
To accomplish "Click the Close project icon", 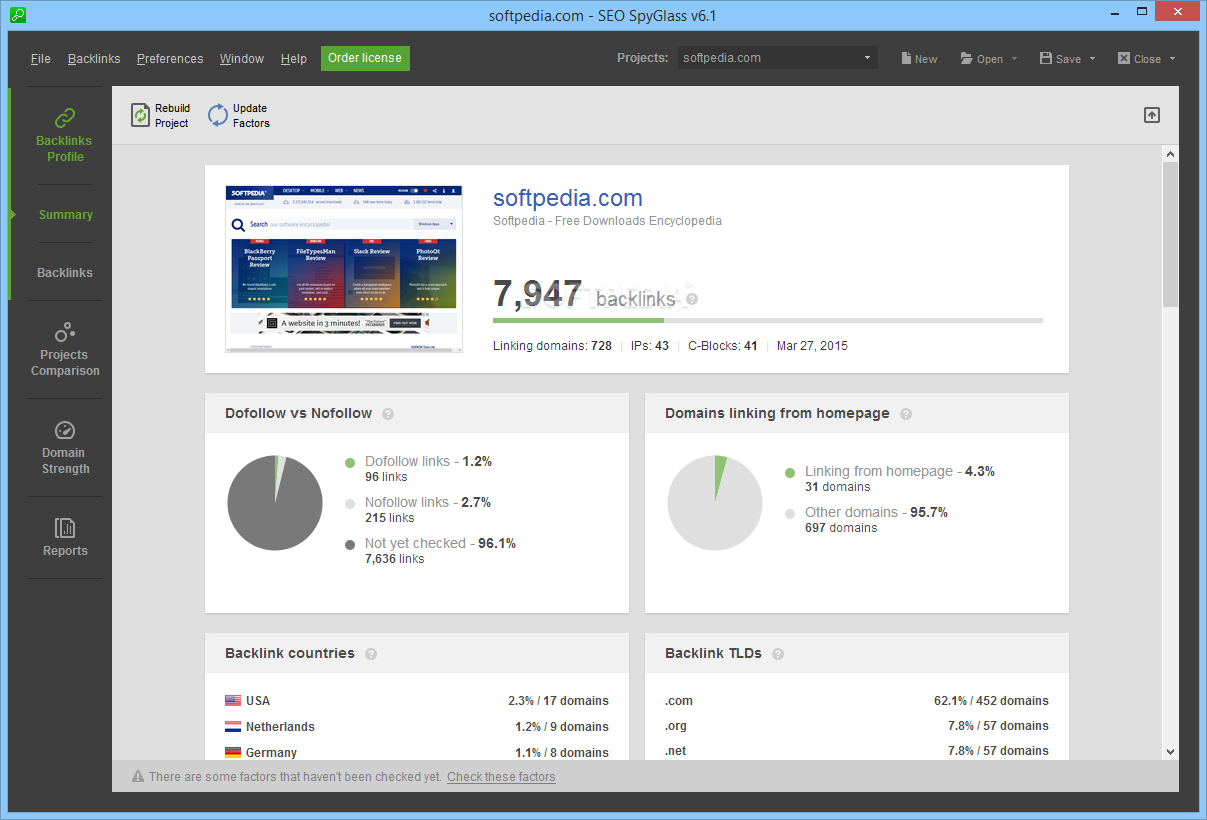I will pyautogui.click(x=1124, y=58).
